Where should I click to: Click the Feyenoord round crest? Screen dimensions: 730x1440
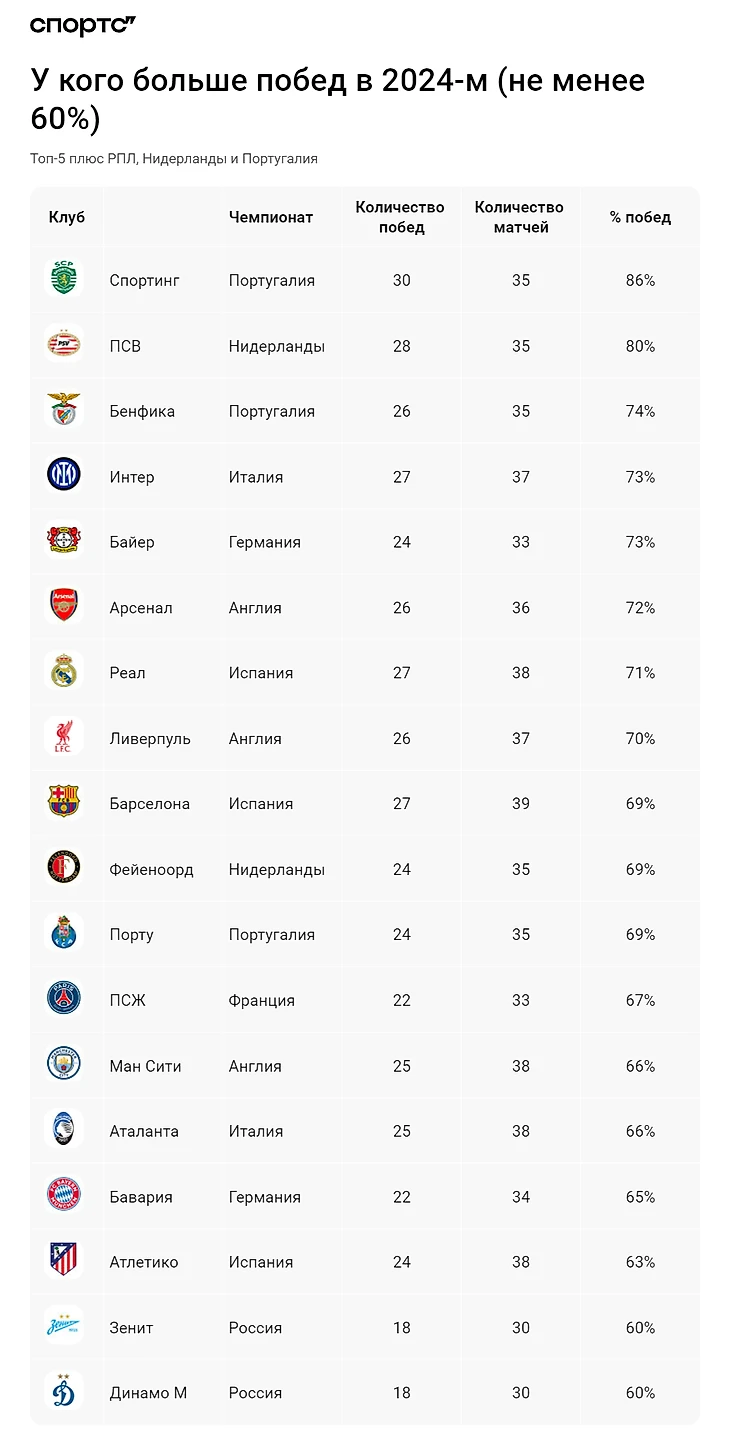(x=64, y=869)
